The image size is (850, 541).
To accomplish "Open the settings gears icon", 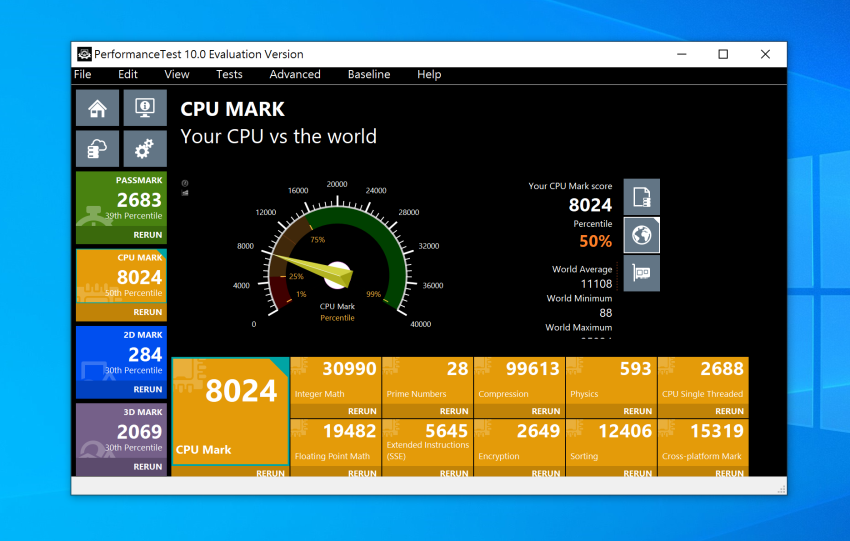I will point(145,149).
